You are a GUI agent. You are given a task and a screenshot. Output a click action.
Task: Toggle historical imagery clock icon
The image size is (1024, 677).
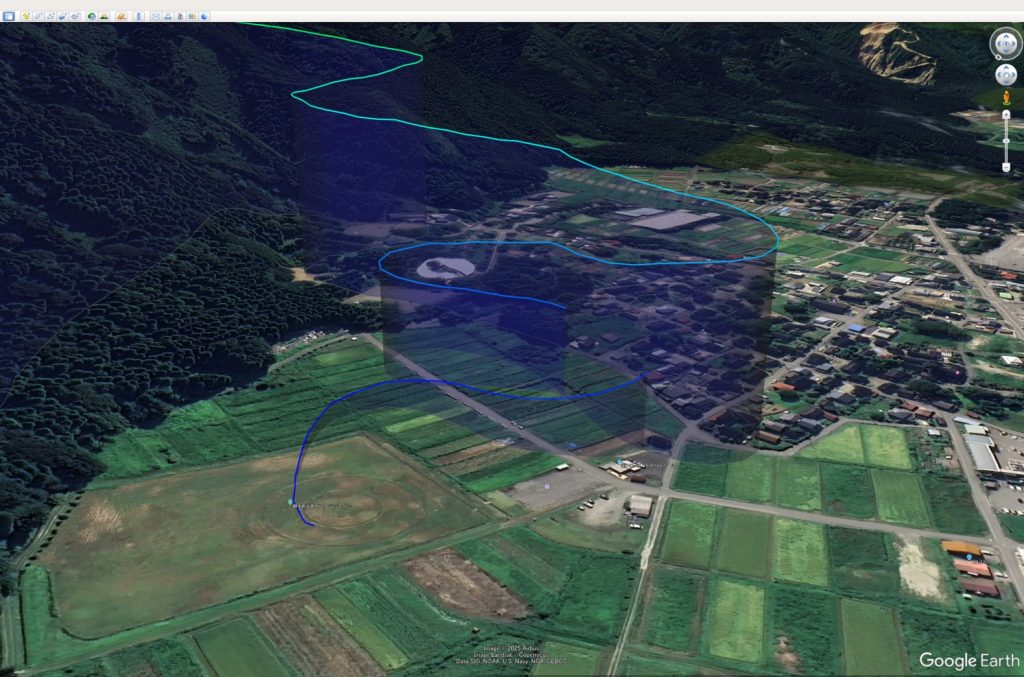click(92, 17)
